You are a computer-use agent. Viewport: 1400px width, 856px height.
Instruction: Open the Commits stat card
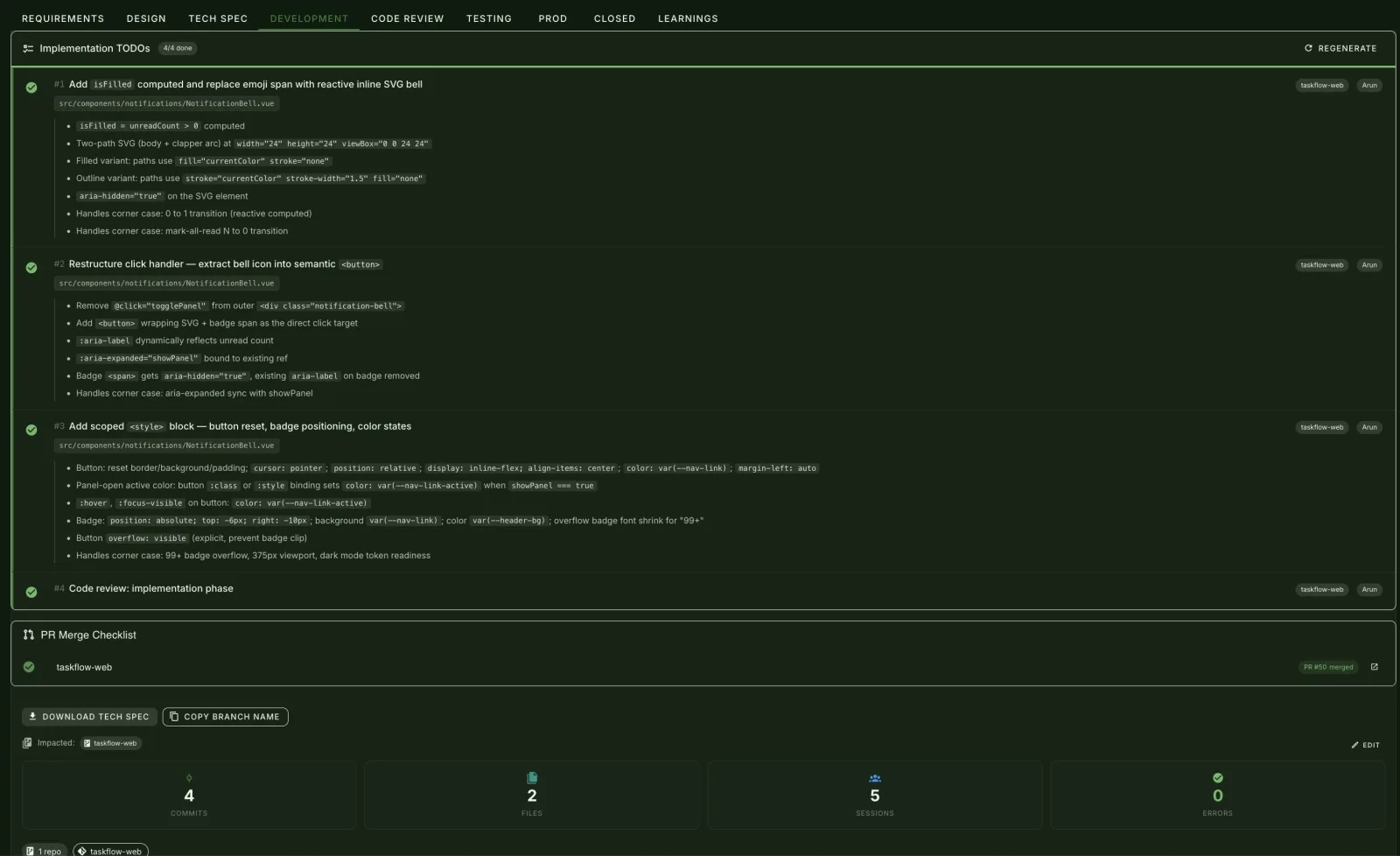tap(189, 795)
